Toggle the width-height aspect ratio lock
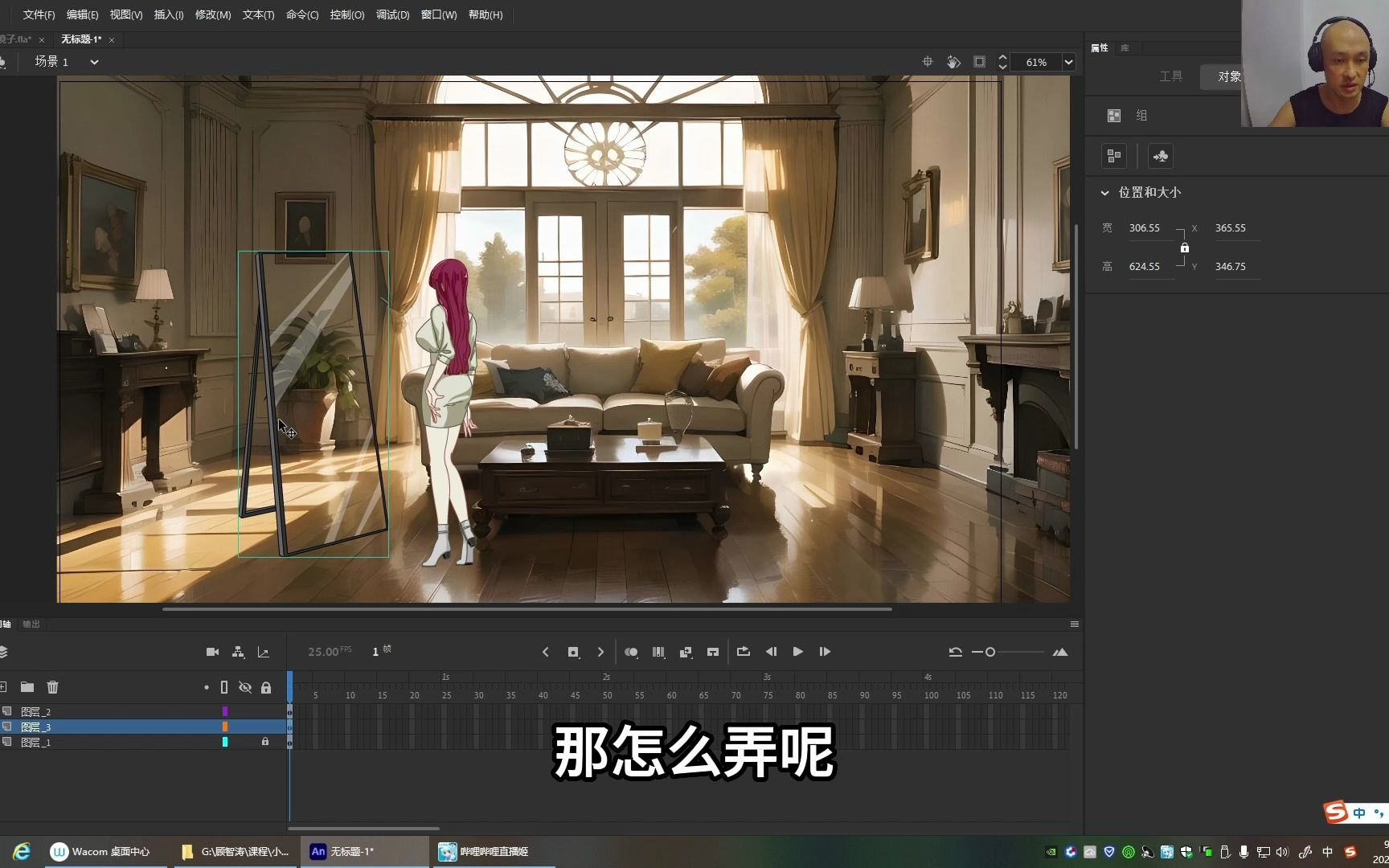Image resolution: width=1389 pixels, height=868 pixels. point(1184,248)
